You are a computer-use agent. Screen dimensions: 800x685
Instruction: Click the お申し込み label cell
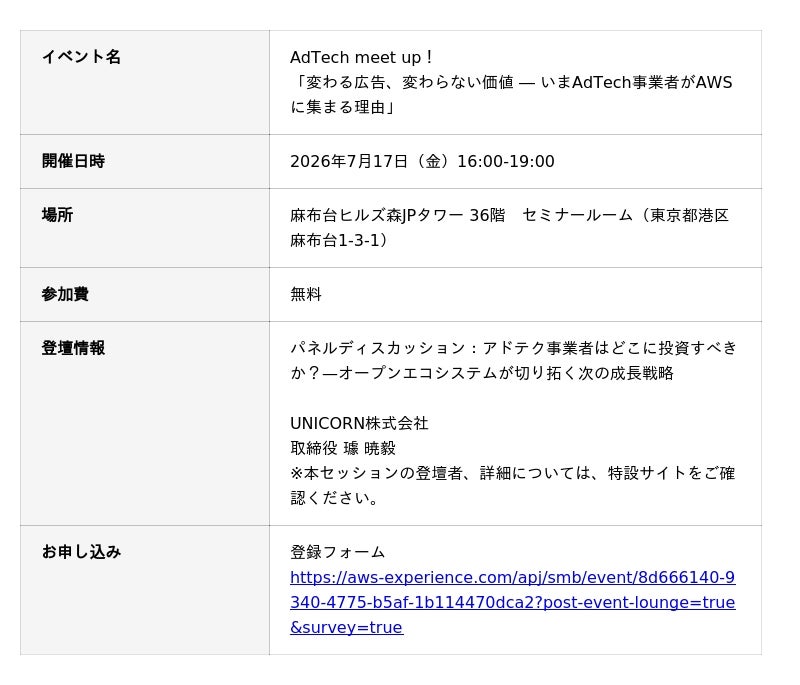click(145, 590)
